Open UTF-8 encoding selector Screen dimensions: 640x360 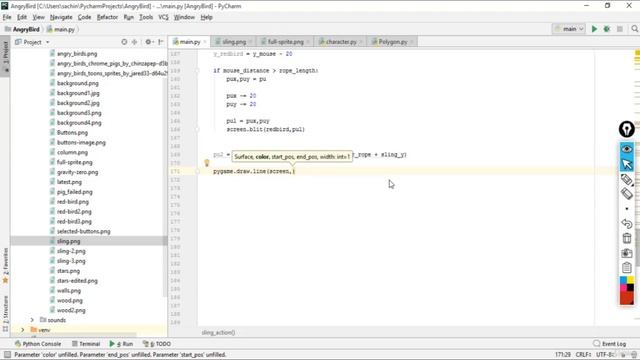tap(605, 355)
